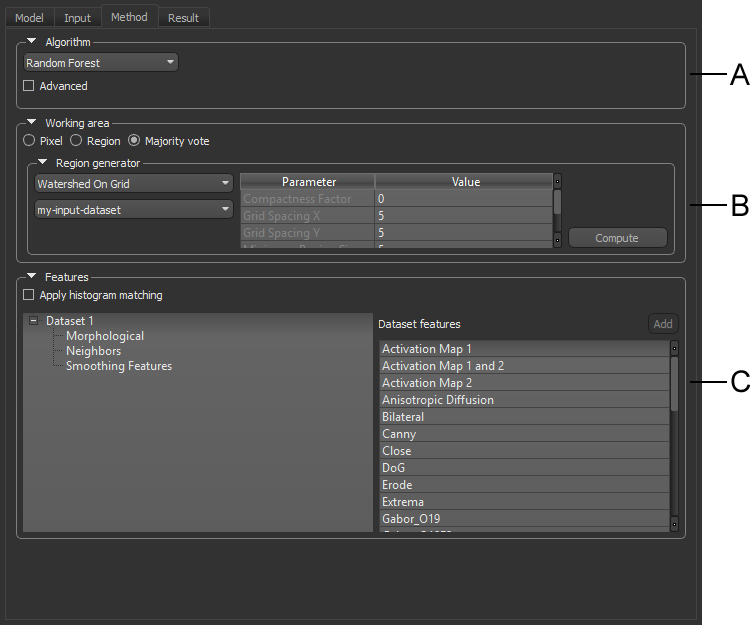Select Smoothing Features in the tree

(x=119, y=366)
